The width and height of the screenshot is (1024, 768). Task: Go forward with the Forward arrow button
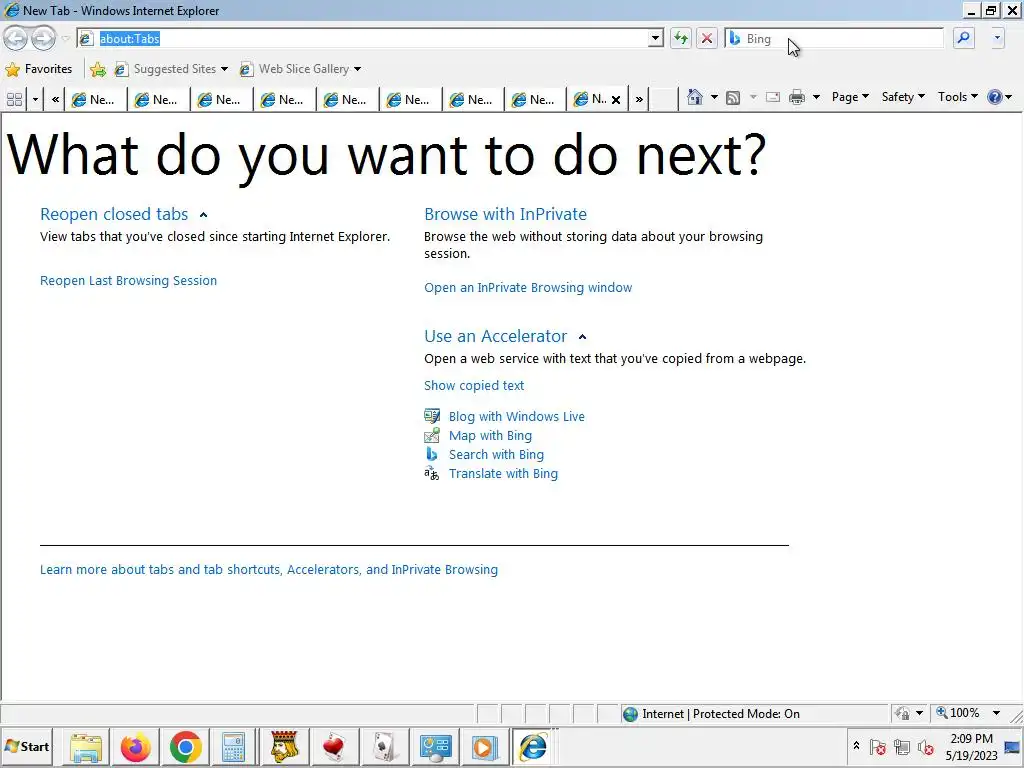(x=43, y=39)
